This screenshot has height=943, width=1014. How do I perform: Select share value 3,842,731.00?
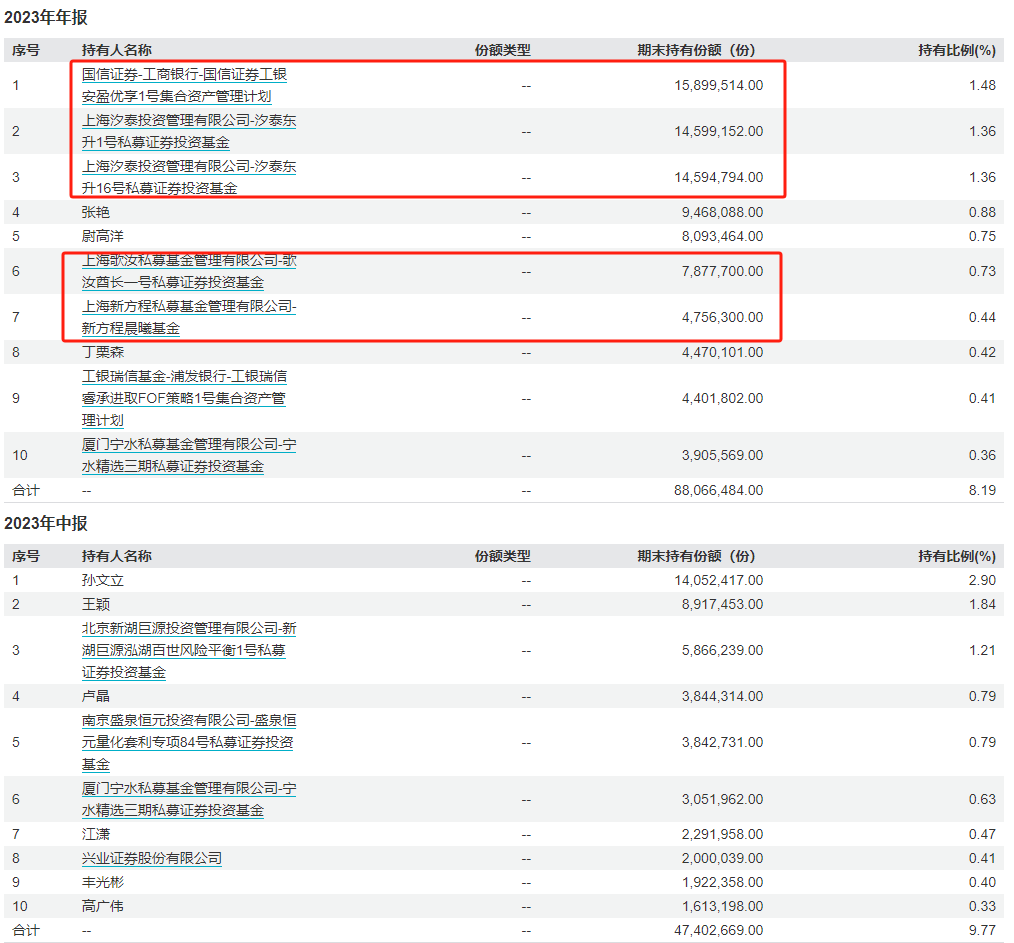[722, 742]
